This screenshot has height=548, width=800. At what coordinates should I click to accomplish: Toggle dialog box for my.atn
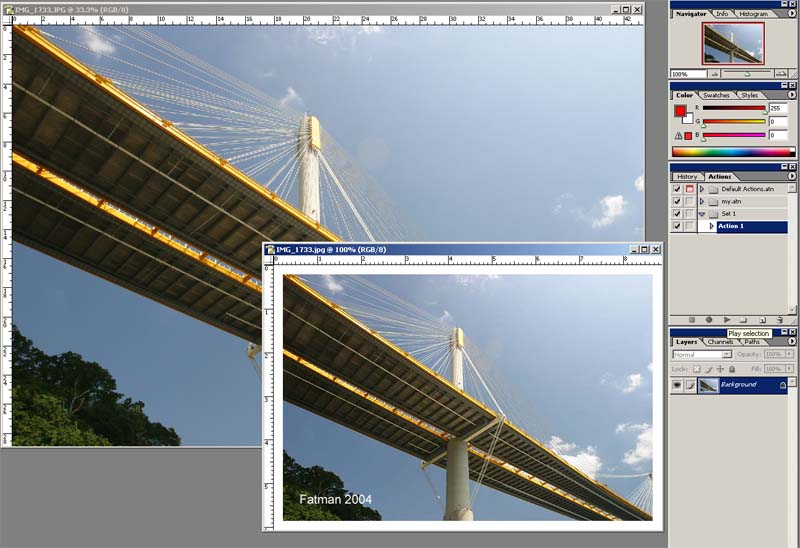tap(690, 202)
